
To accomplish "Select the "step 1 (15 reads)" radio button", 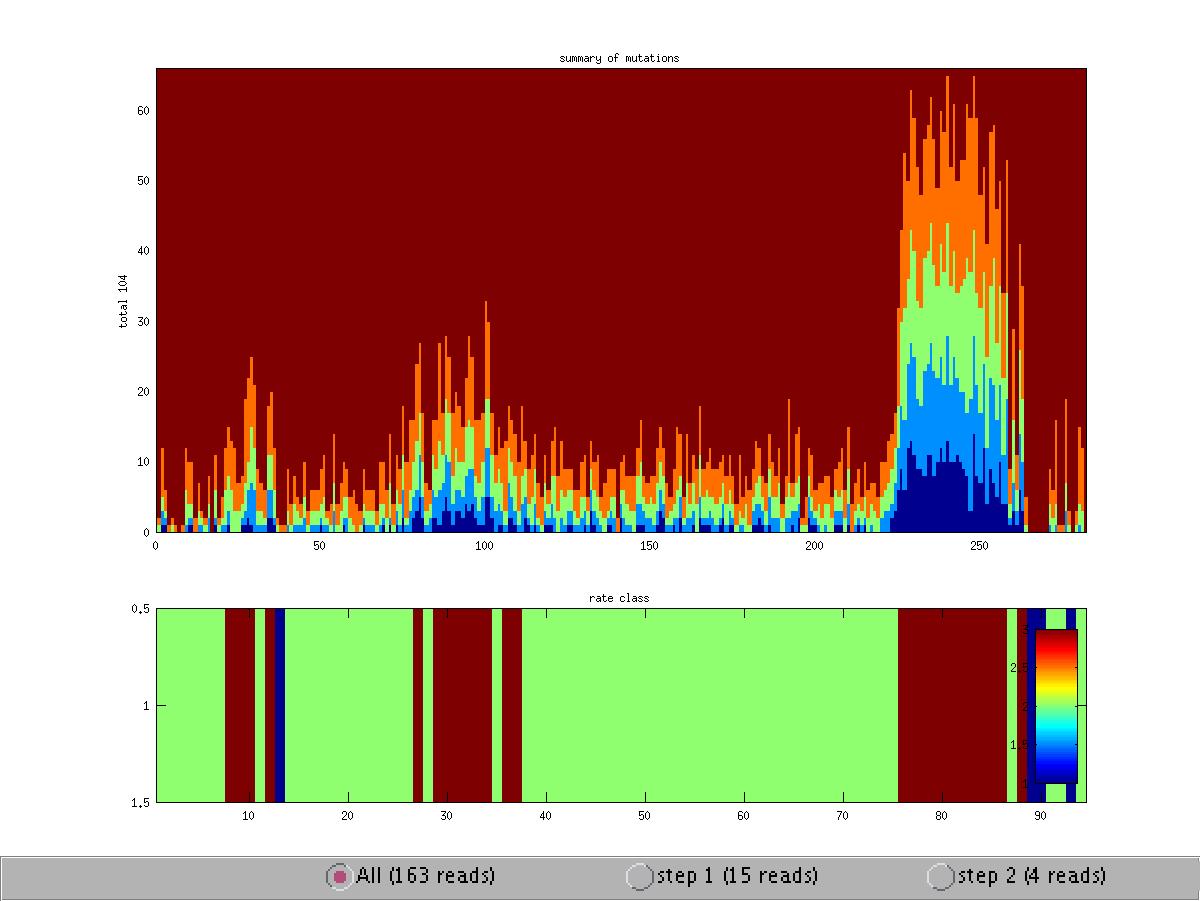I will point(640,876).
